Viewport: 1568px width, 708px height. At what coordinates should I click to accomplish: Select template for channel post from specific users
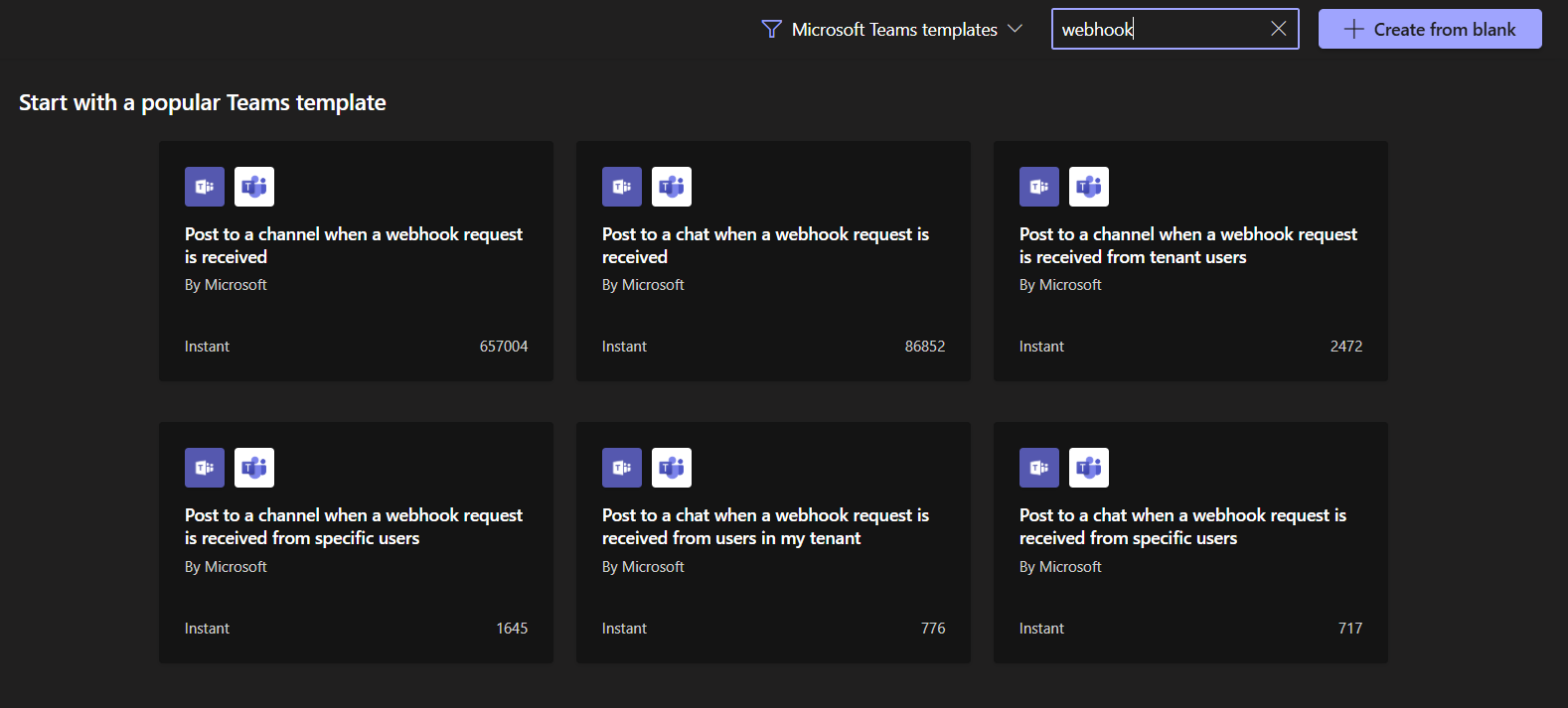pyautogui.click(x=354, y=526)
